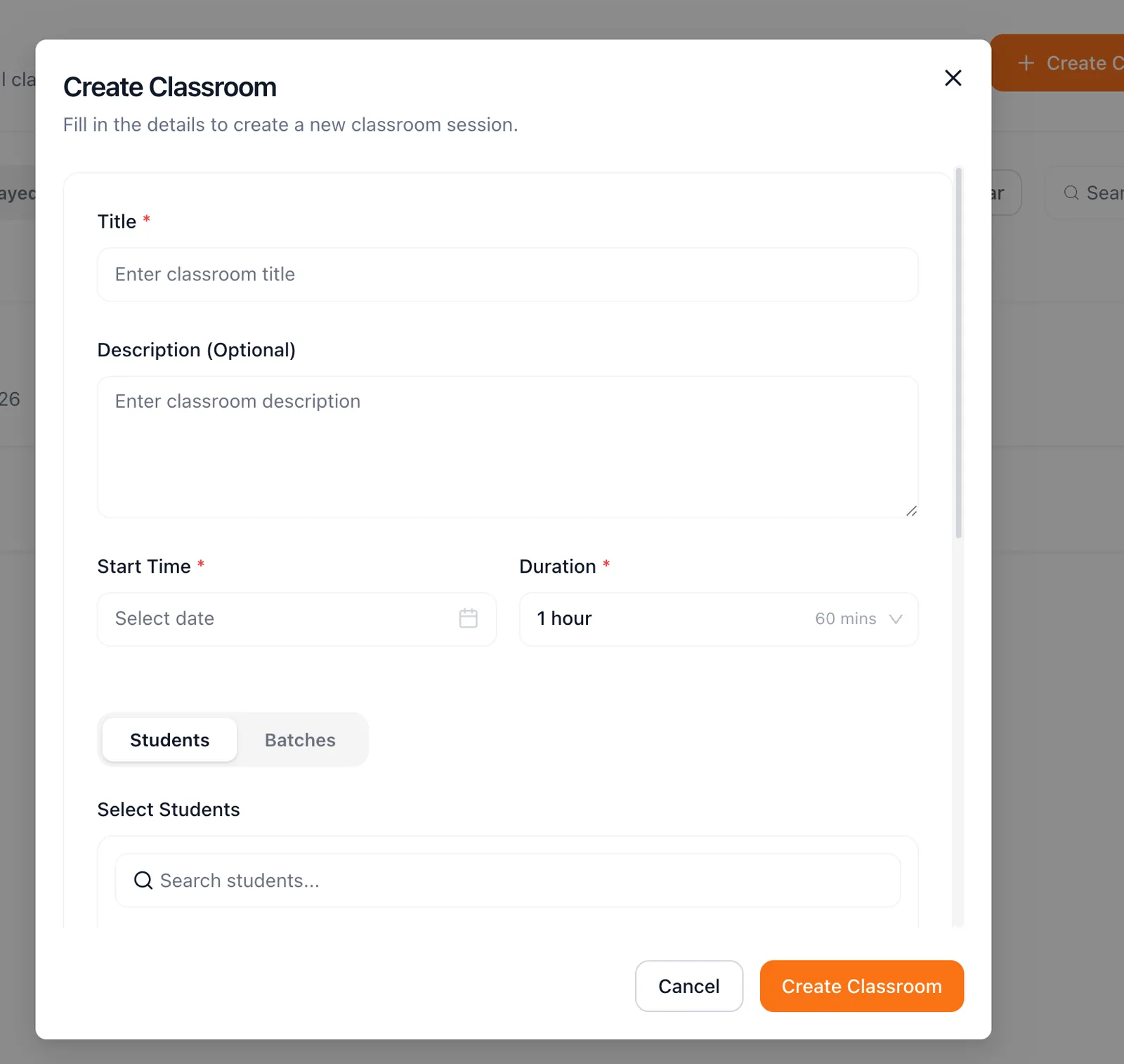Click the Create button behind the dialog
The height and width of the screenshot is (1064, 1124).
(1057, 63)
